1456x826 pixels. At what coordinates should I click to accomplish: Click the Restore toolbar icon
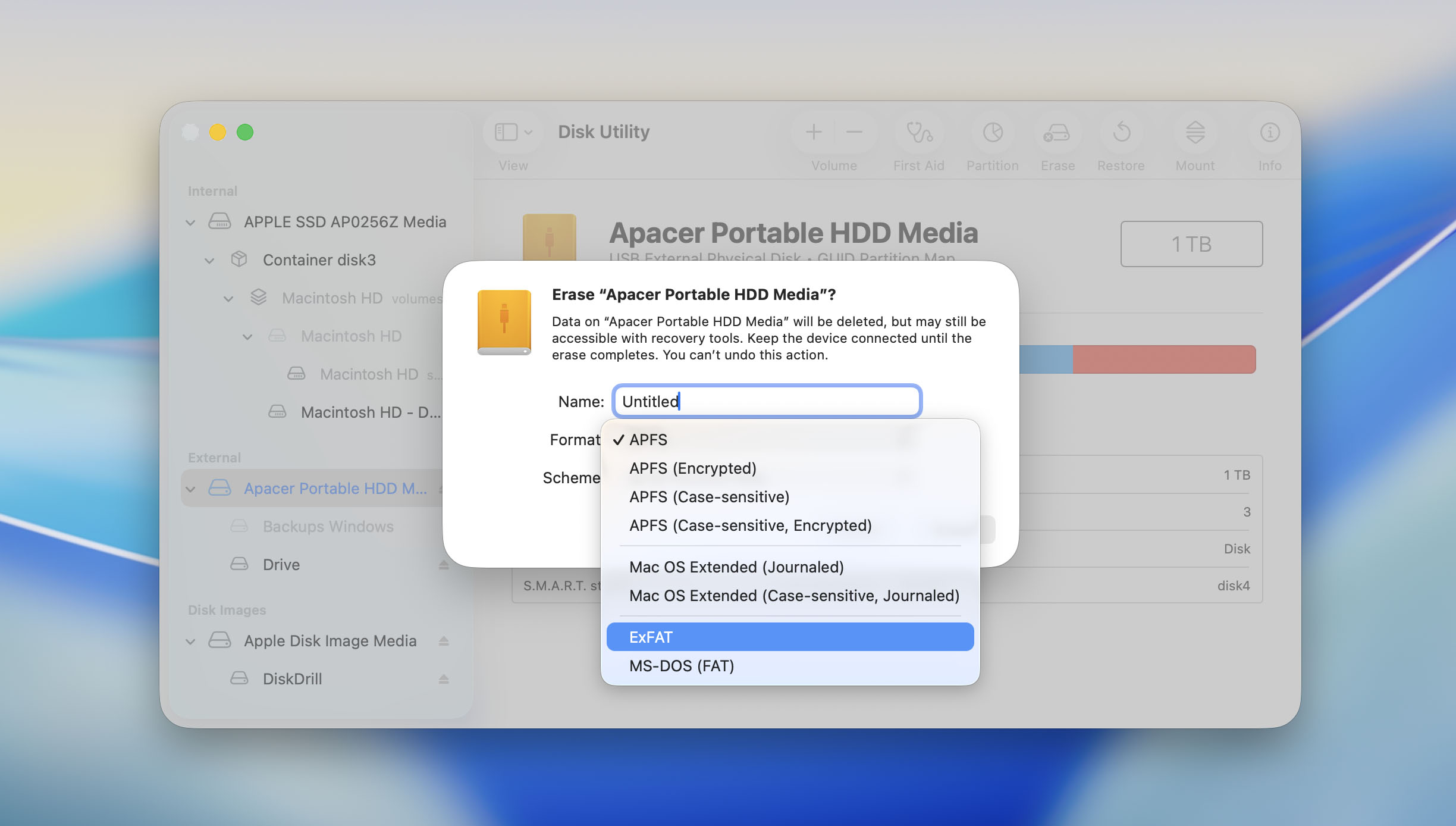[1121, 132]
